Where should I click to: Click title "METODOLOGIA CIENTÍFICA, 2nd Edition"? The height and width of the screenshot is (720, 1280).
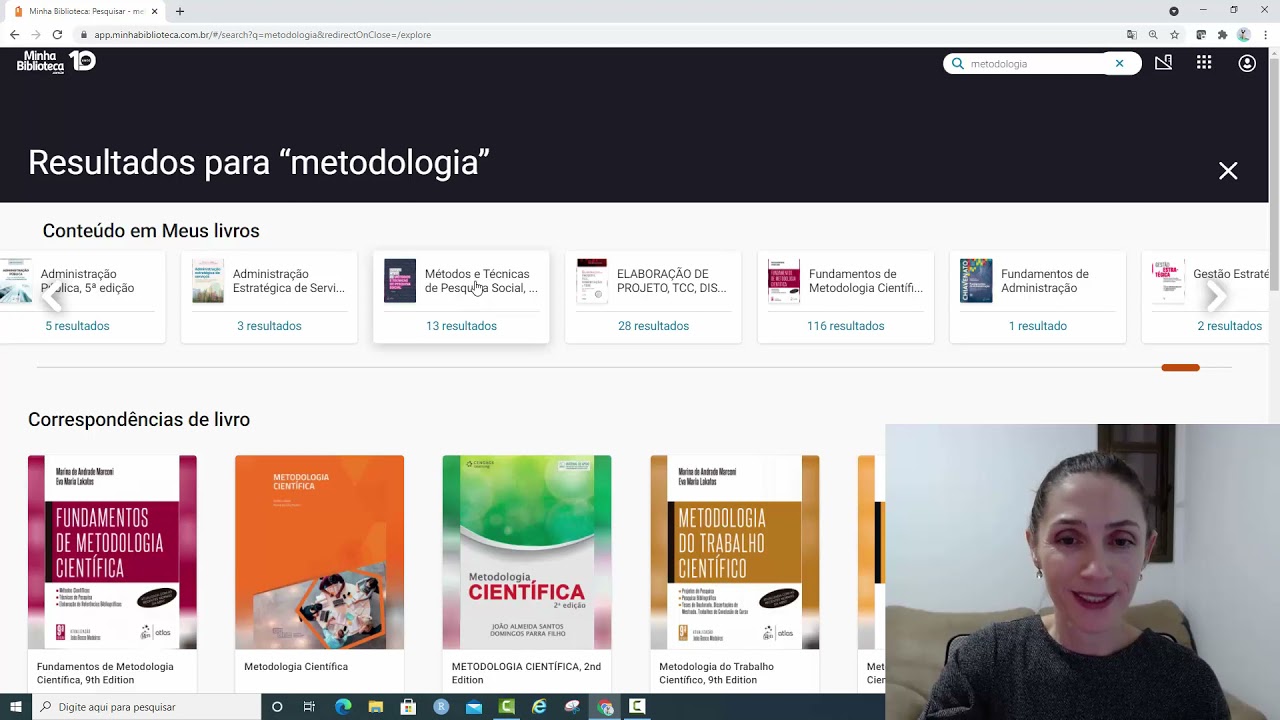pos(526,673)
